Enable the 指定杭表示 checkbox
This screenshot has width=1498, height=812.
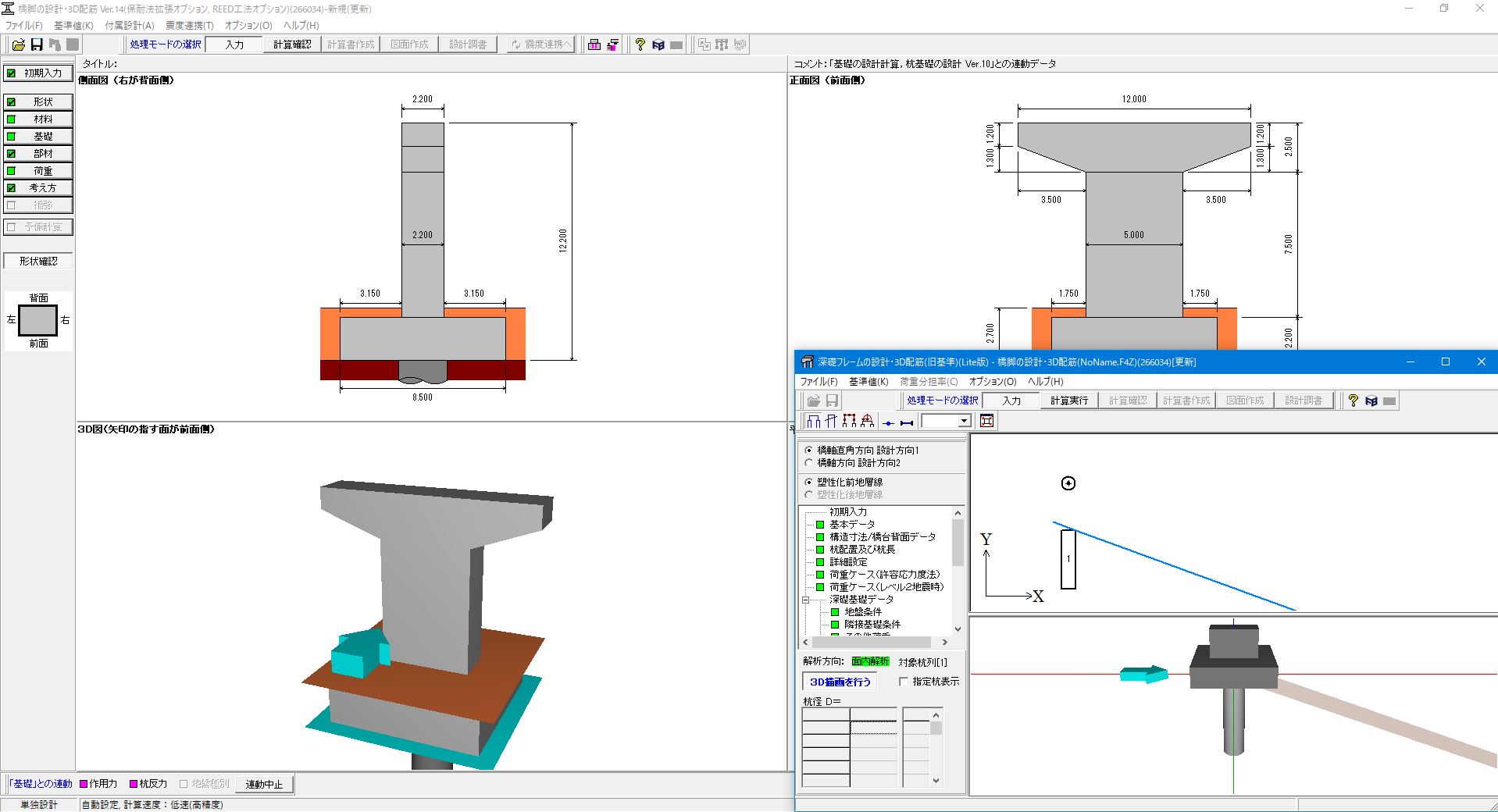904,682
